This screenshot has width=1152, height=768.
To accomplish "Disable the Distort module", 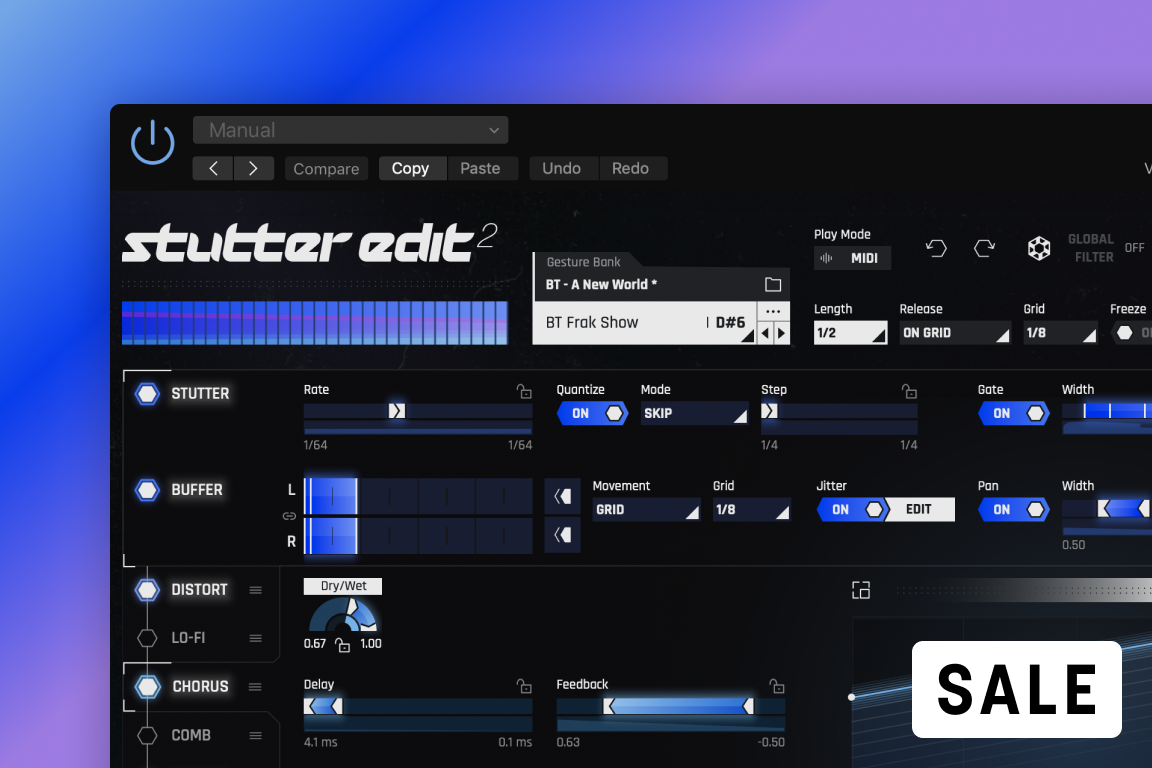I will (x=148, y=589).
